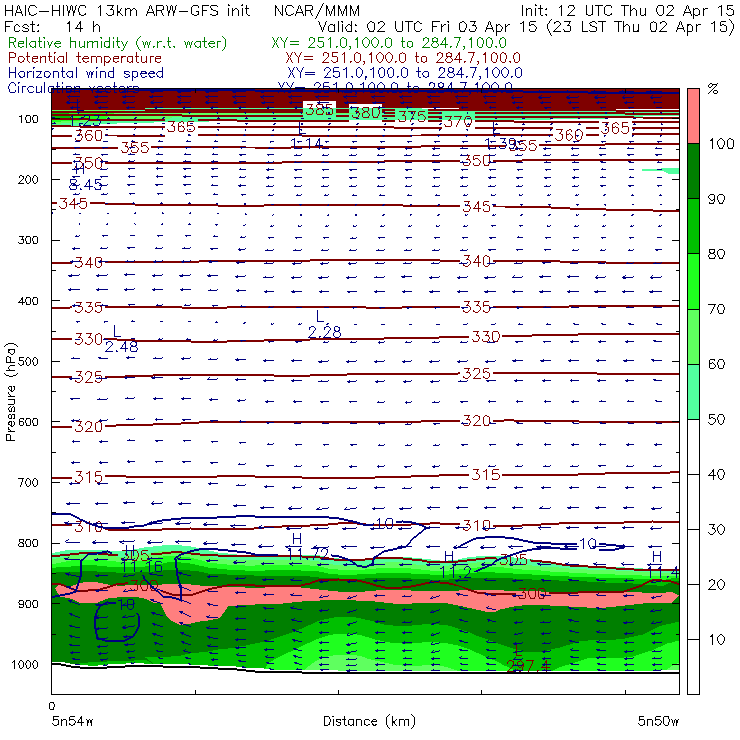The height and width of the screenshot is (740, 740).
Task: Click the 'Distance (km)' axis title
Action: (x=369, y=722)
